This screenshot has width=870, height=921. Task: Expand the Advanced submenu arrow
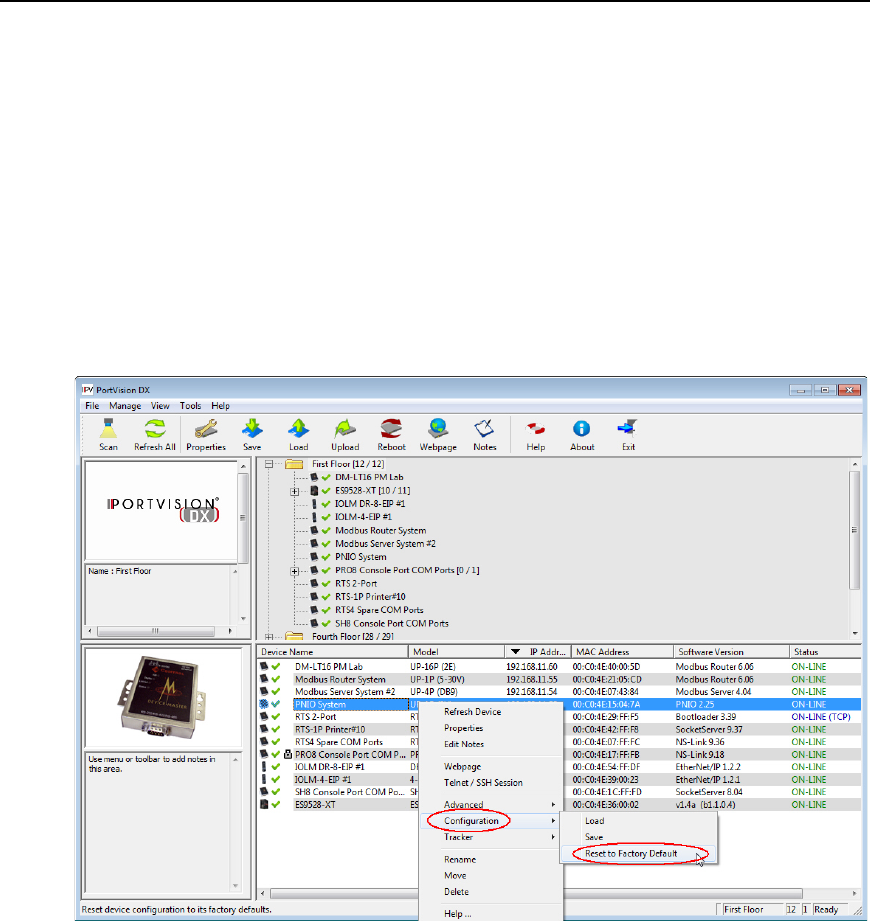click(x=553, y=805)
